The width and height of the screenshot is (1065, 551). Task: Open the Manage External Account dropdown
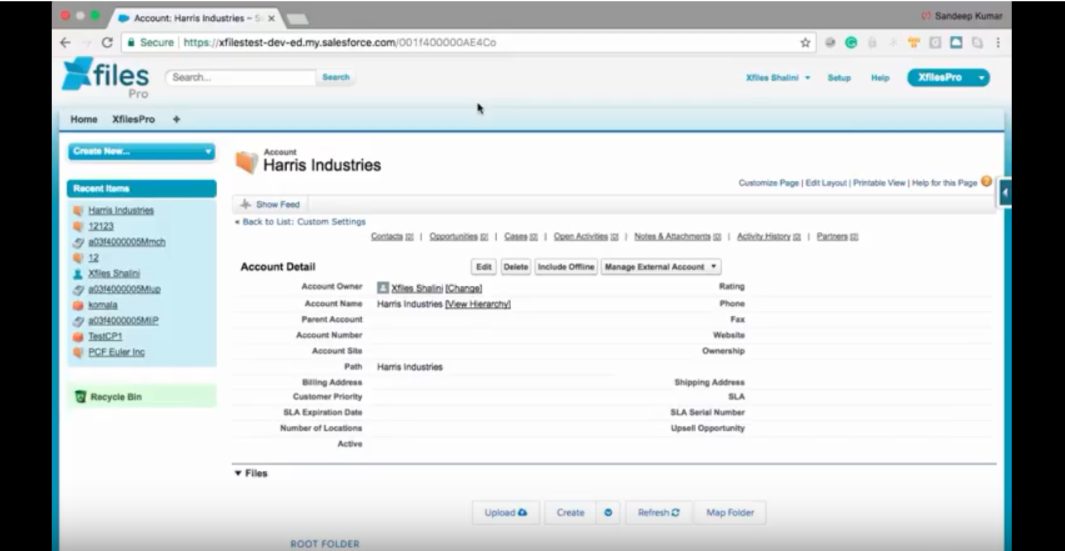pos(660,267)
